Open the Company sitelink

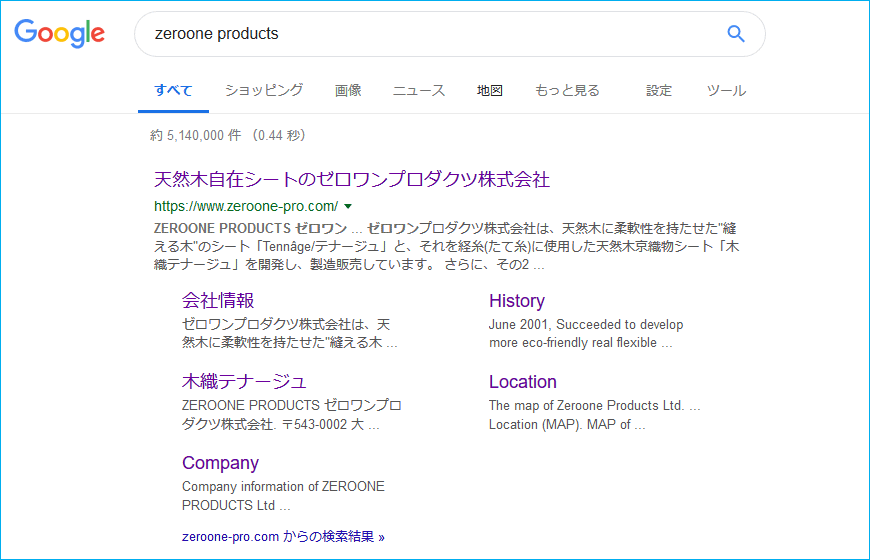tap(220, 463)
